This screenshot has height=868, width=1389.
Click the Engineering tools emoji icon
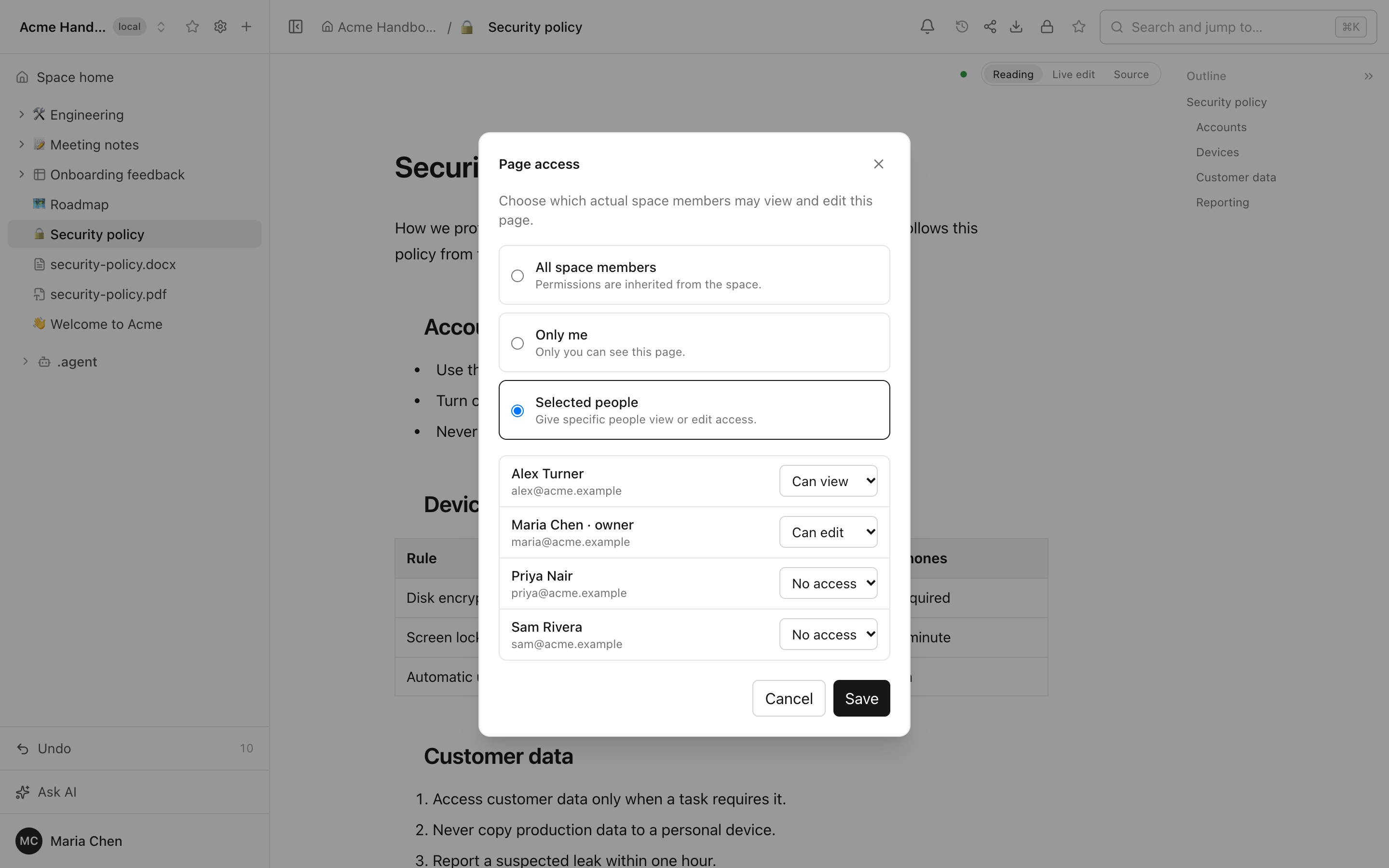tap(39, 114)
